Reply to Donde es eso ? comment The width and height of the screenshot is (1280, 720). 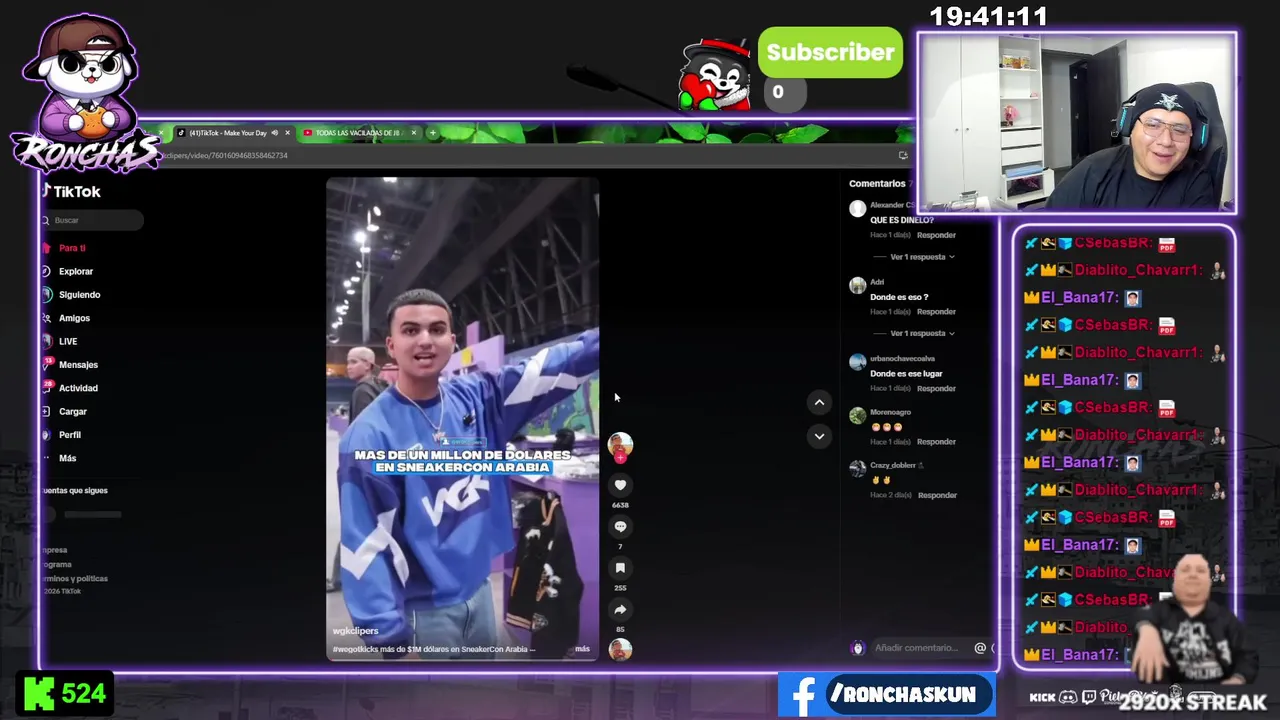(937, 312)
